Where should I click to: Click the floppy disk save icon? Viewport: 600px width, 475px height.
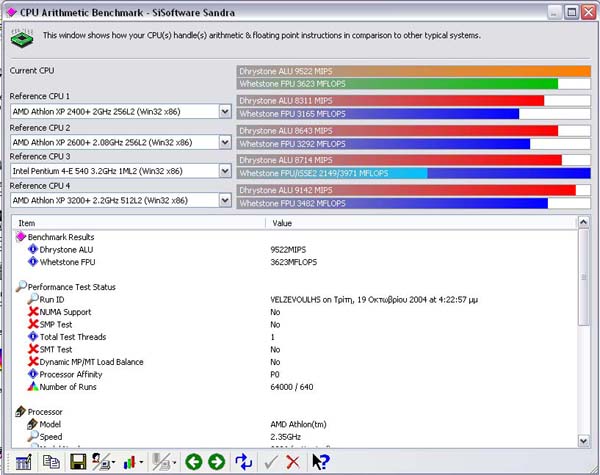(78, 462)
